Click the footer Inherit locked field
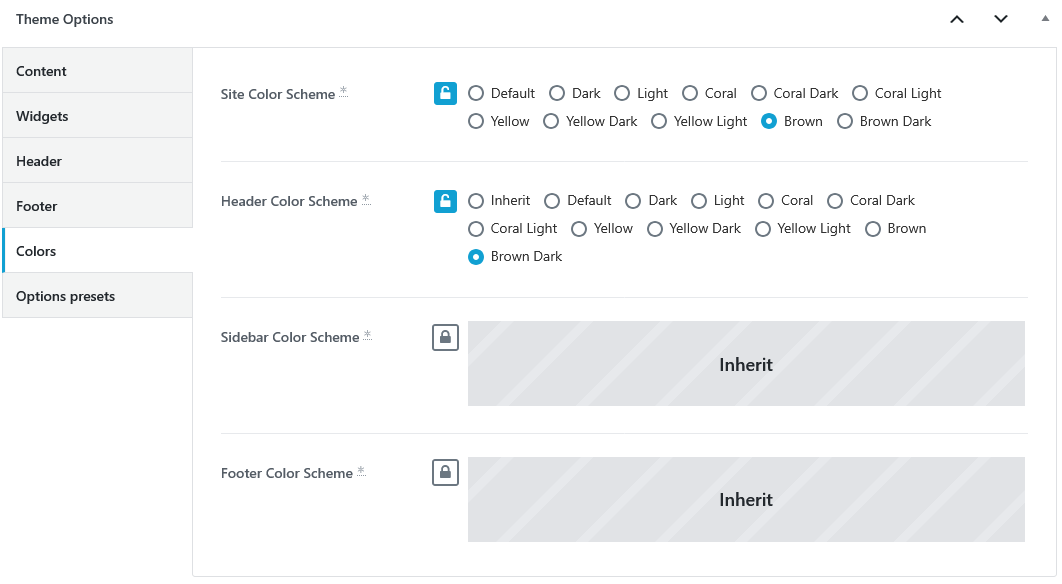 coord(746,499)
